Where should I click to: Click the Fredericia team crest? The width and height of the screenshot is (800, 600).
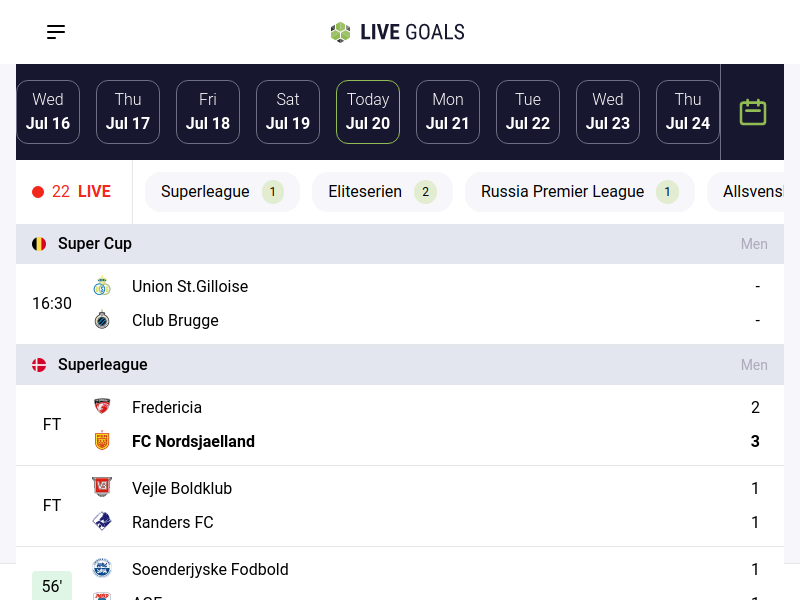(x=102, y=407)
